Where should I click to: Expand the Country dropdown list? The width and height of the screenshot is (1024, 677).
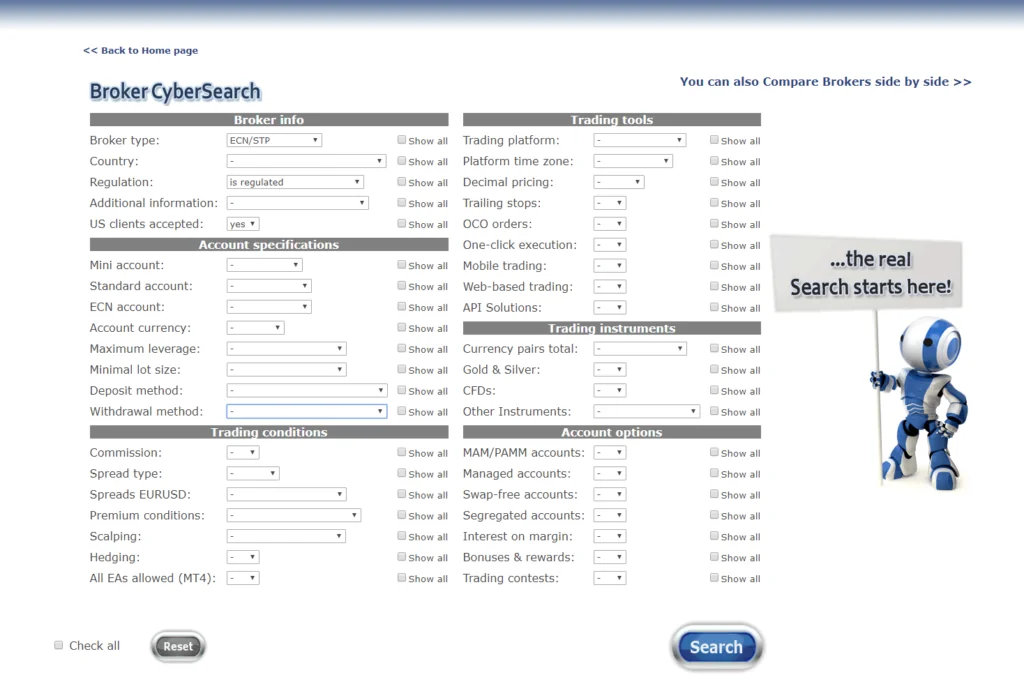coord(306,161)
